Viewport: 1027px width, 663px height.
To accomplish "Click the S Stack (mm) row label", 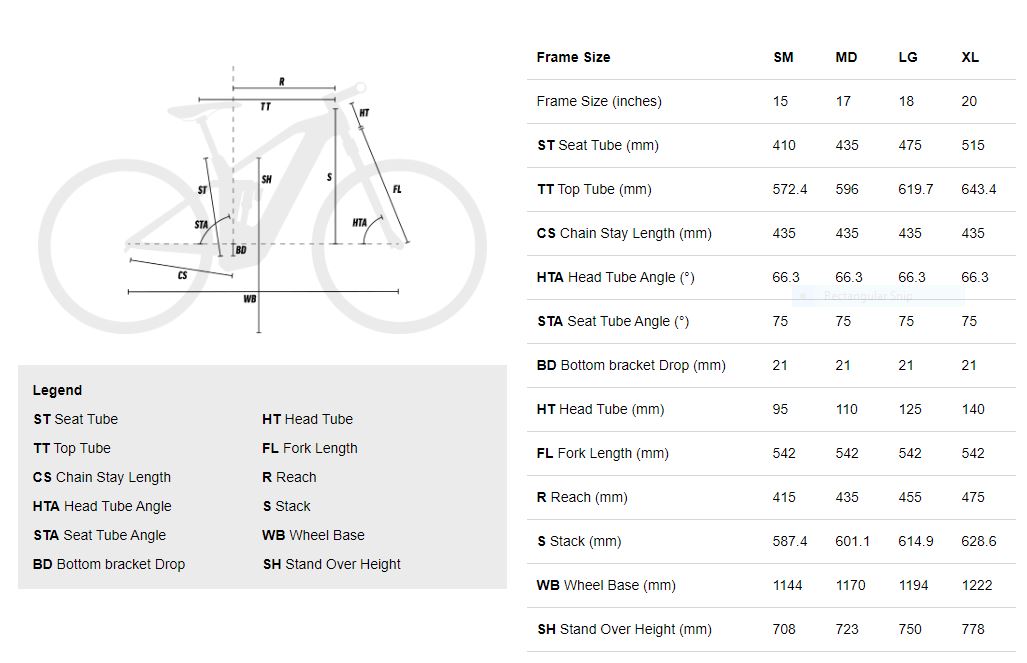I will click(579, 542).
